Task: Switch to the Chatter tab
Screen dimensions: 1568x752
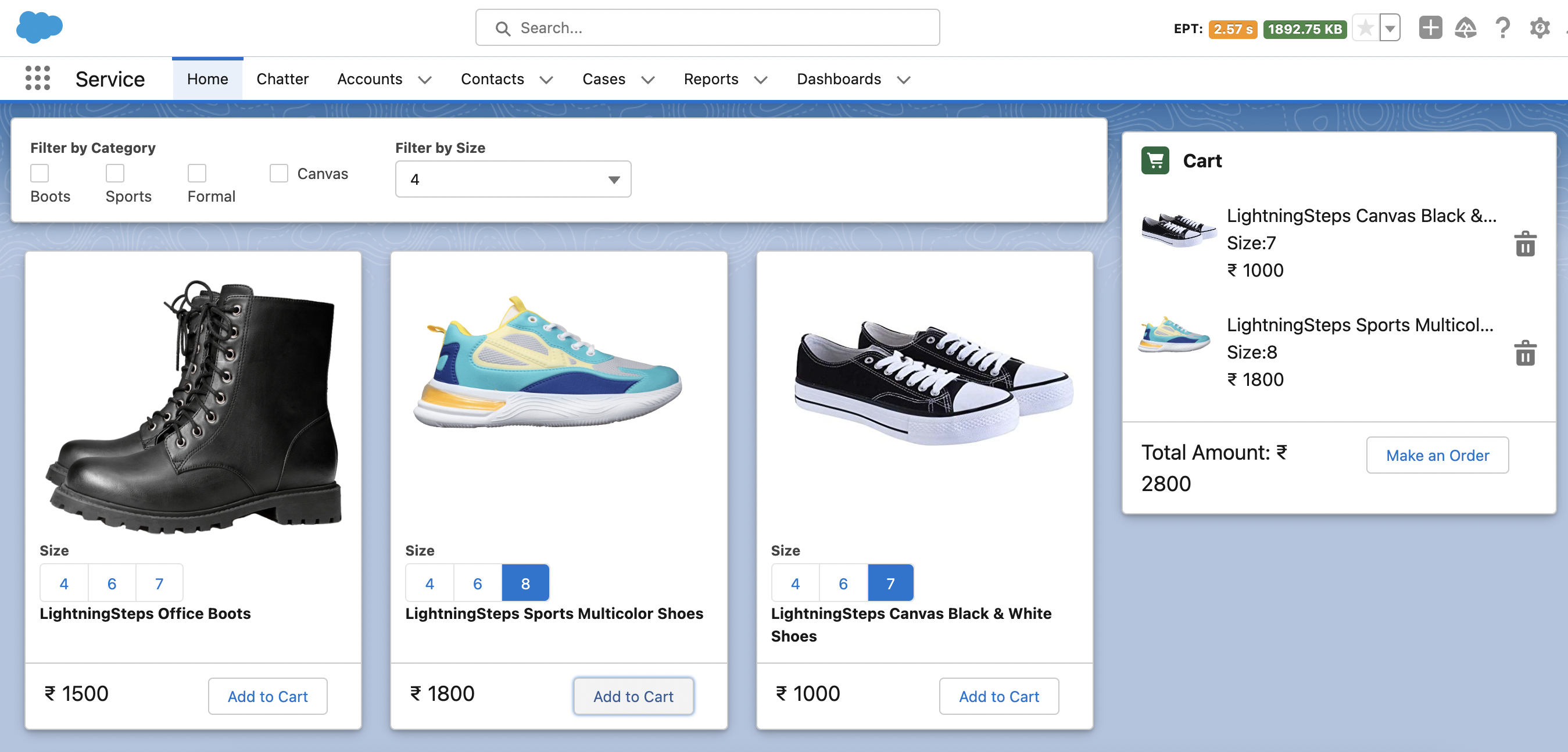Action: pyautogui.click(x=282, y=78)
